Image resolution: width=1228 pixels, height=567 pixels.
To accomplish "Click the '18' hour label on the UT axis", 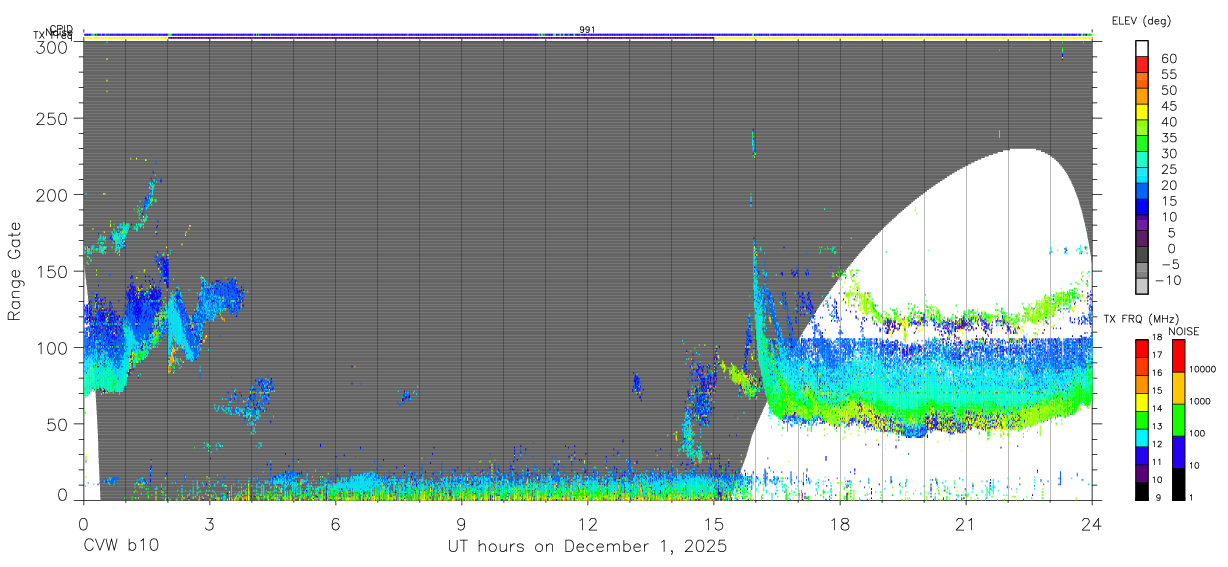I will 839,523.
